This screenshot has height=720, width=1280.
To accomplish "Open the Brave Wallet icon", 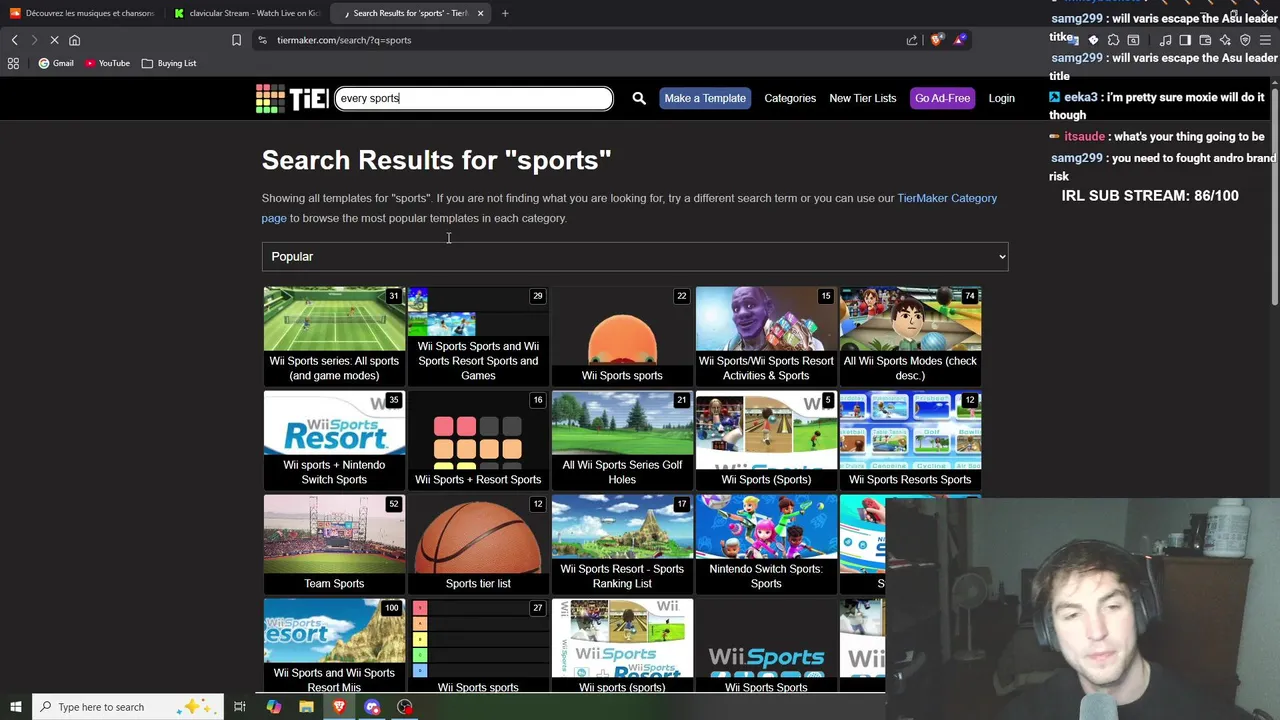I will coord(1205,40).
